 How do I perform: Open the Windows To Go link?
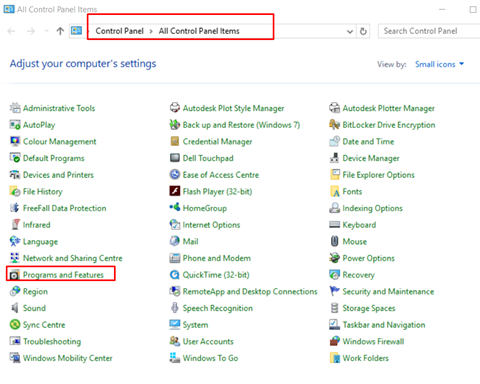210,358
